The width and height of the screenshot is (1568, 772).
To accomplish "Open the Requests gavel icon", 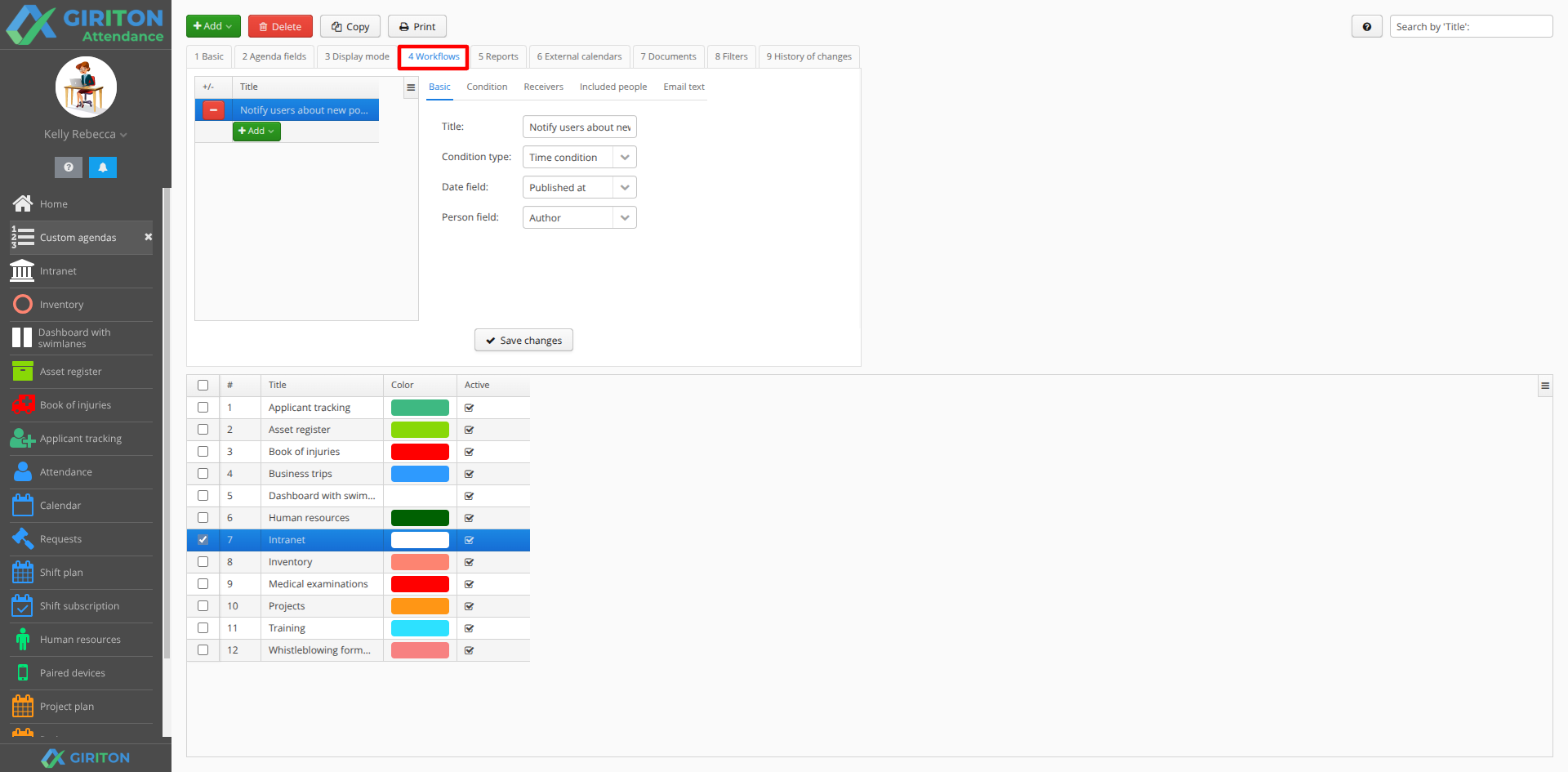I will coord(23,538).
